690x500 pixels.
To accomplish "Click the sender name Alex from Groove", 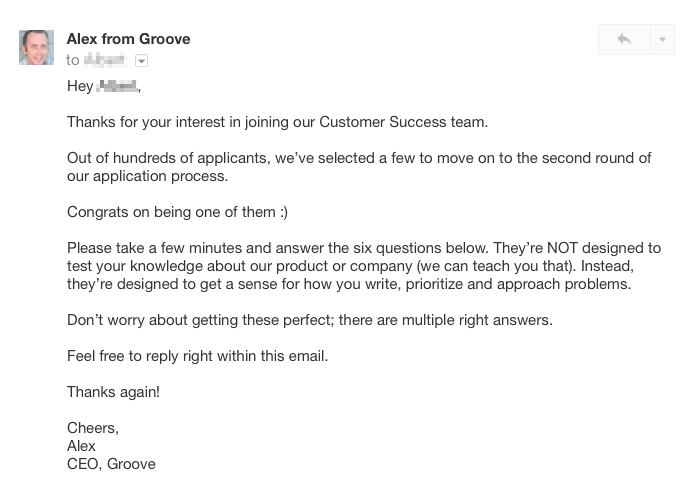I will point(128,39).
